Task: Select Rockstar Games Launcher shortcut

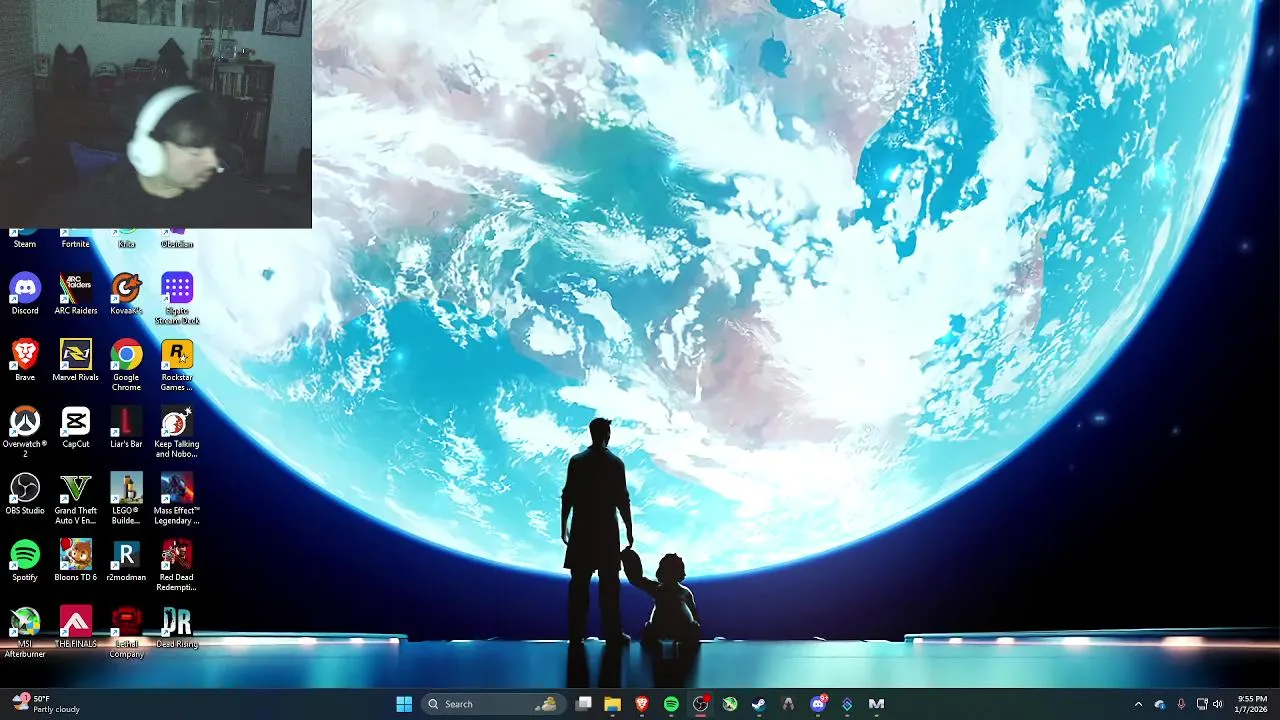Action: 177,365
